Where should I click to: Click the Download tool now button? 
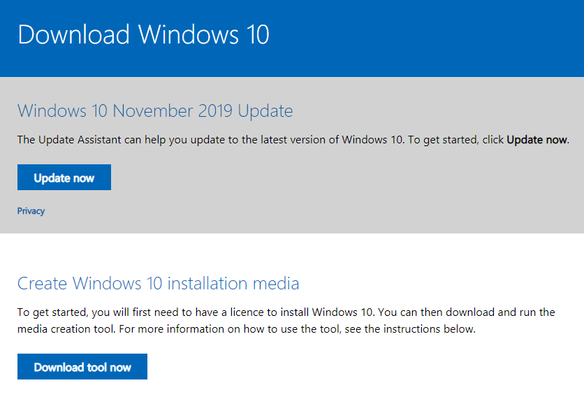pos(82,367)
